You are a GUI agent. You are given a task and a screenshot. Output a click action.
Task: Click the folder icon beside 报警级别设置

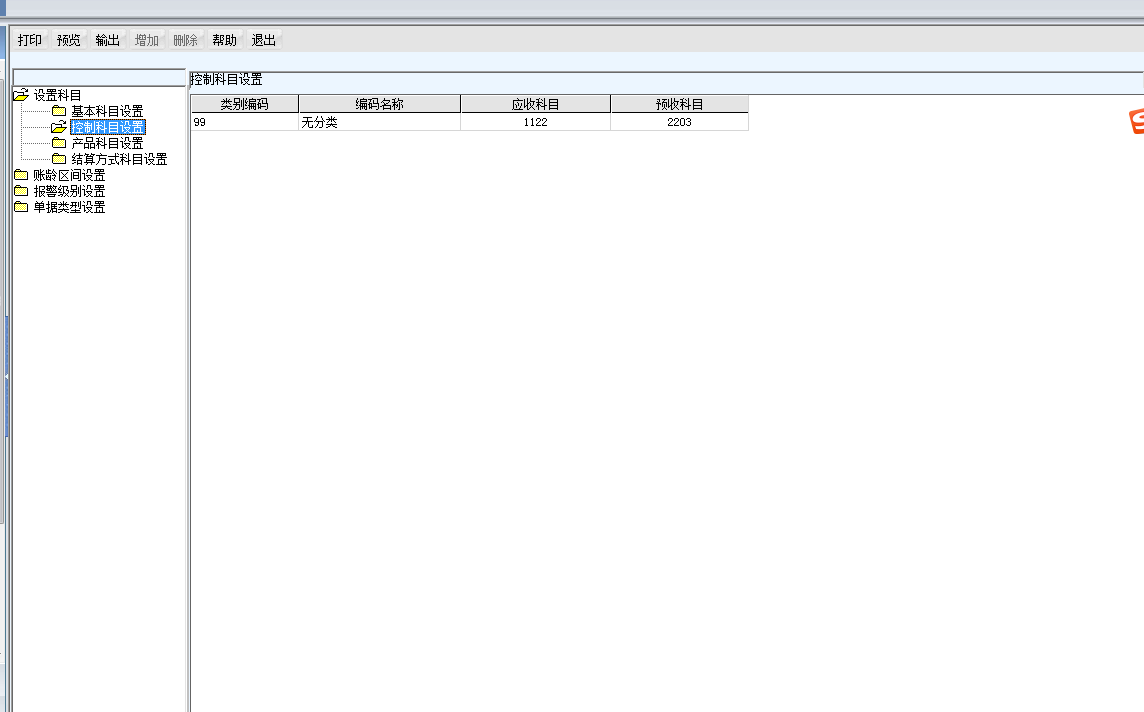[21, 191]
